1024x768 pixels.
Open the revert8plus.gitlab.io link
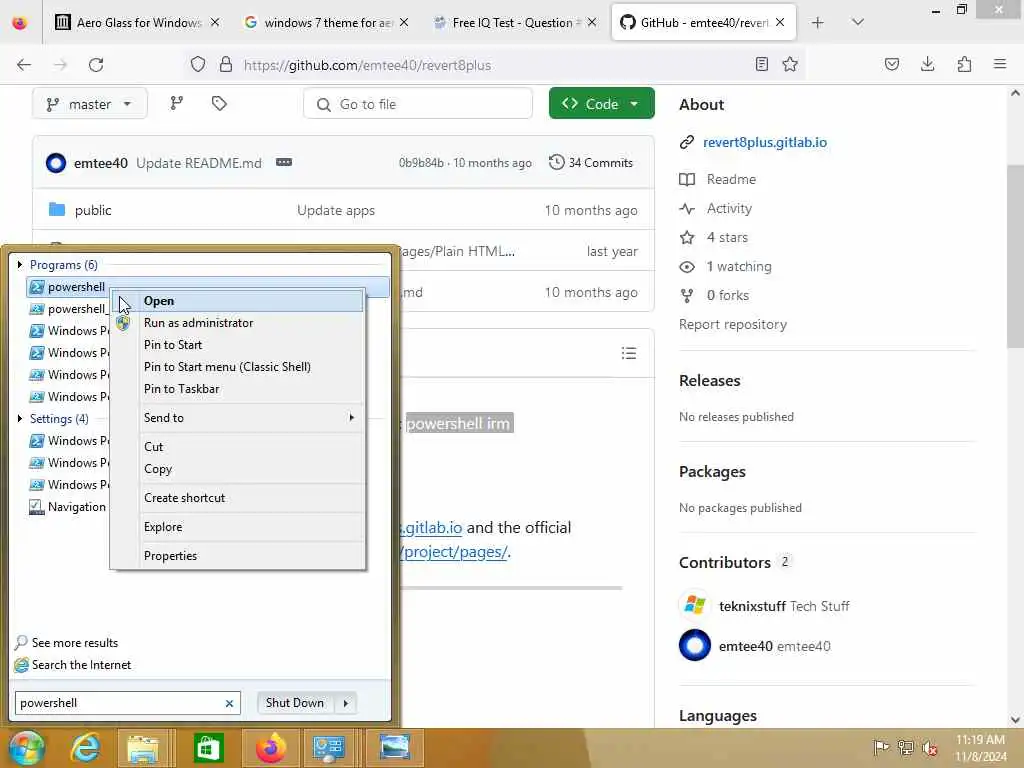[x=765, y=142]
